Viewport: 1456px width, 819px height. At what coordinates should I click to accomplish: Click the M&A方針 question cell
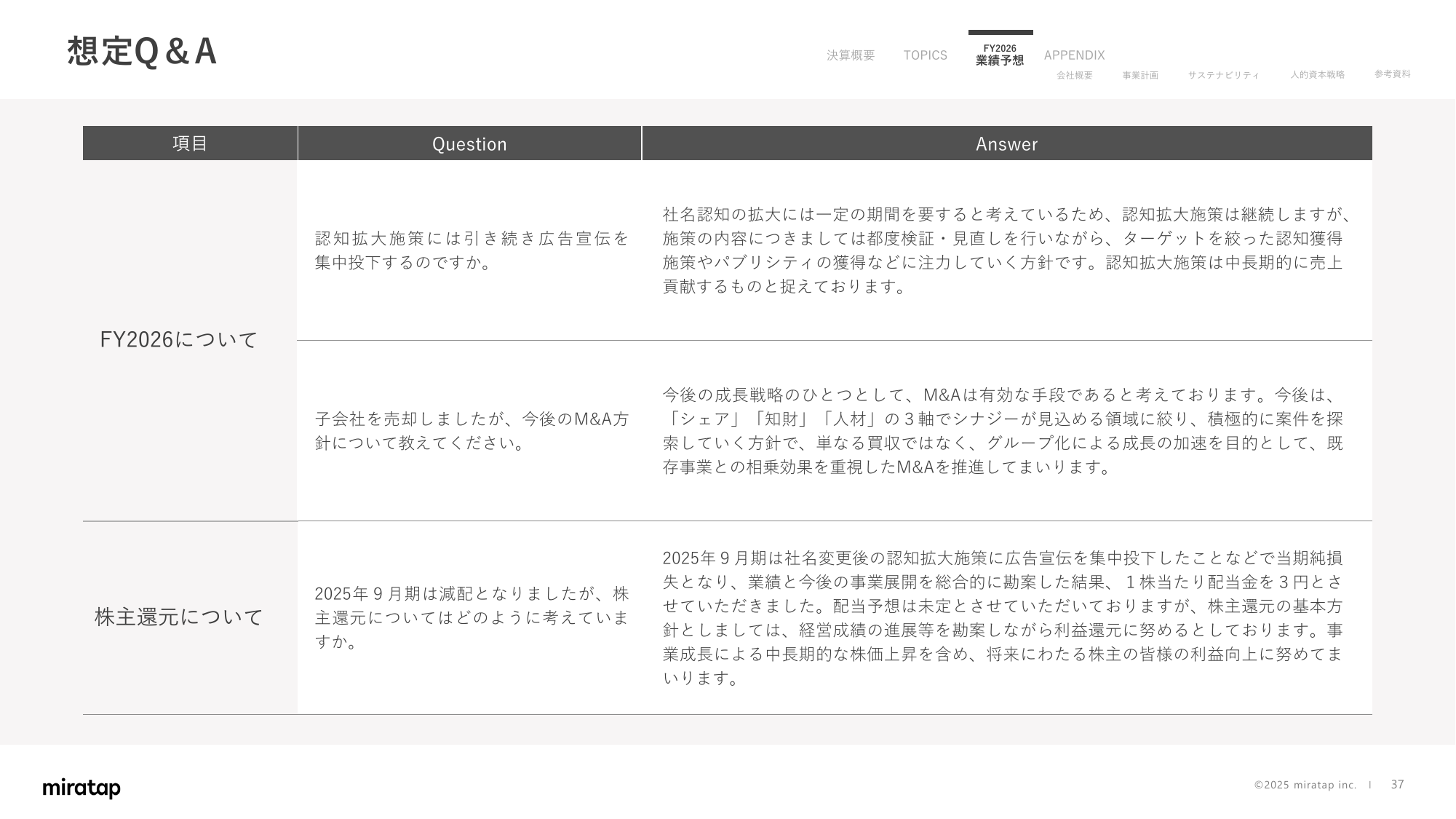[x=472, y=430]
